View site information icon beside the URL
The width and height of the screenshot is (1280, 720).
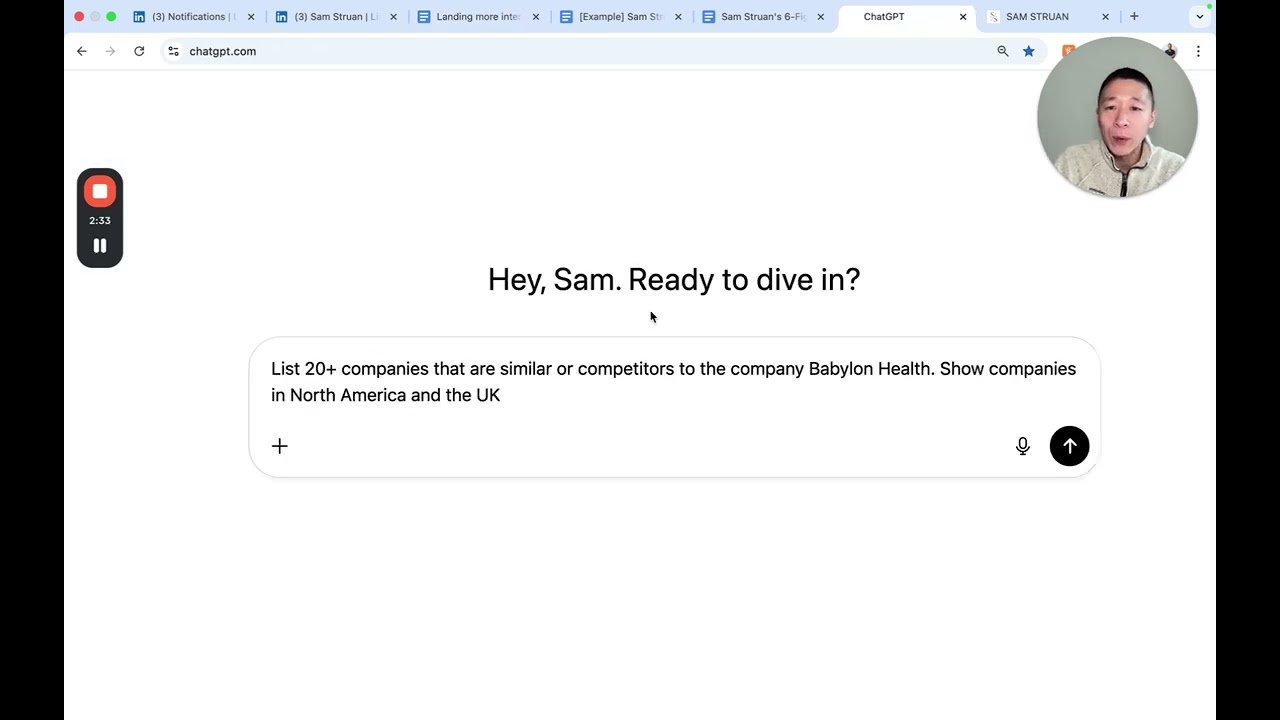pyautogui.click(x=173, y=51)
